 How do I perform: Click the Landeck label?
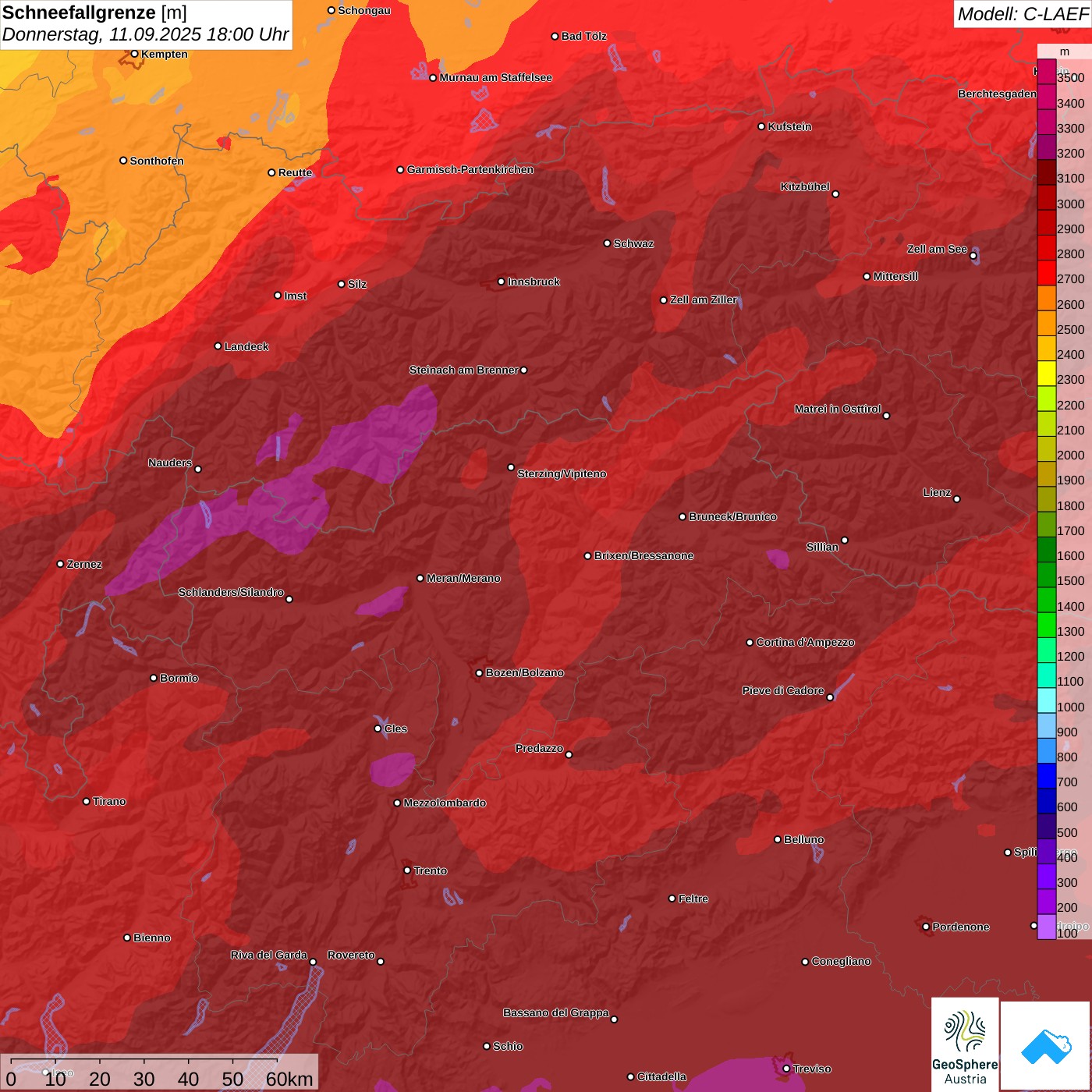pyautogui.click(x=246, y=346)
